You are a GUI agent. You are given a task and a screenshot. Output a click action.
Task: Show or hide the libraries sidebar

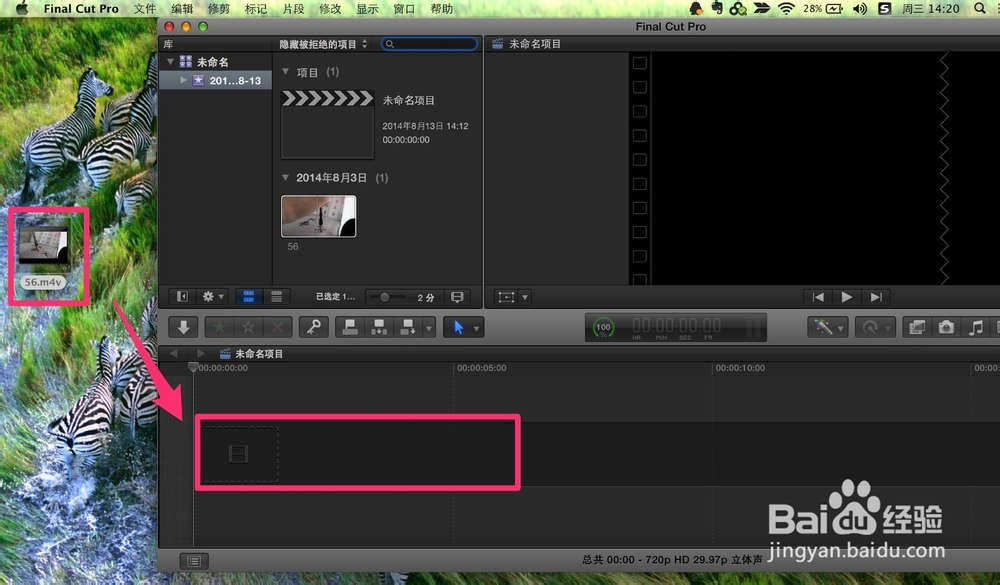click(182, 297)
